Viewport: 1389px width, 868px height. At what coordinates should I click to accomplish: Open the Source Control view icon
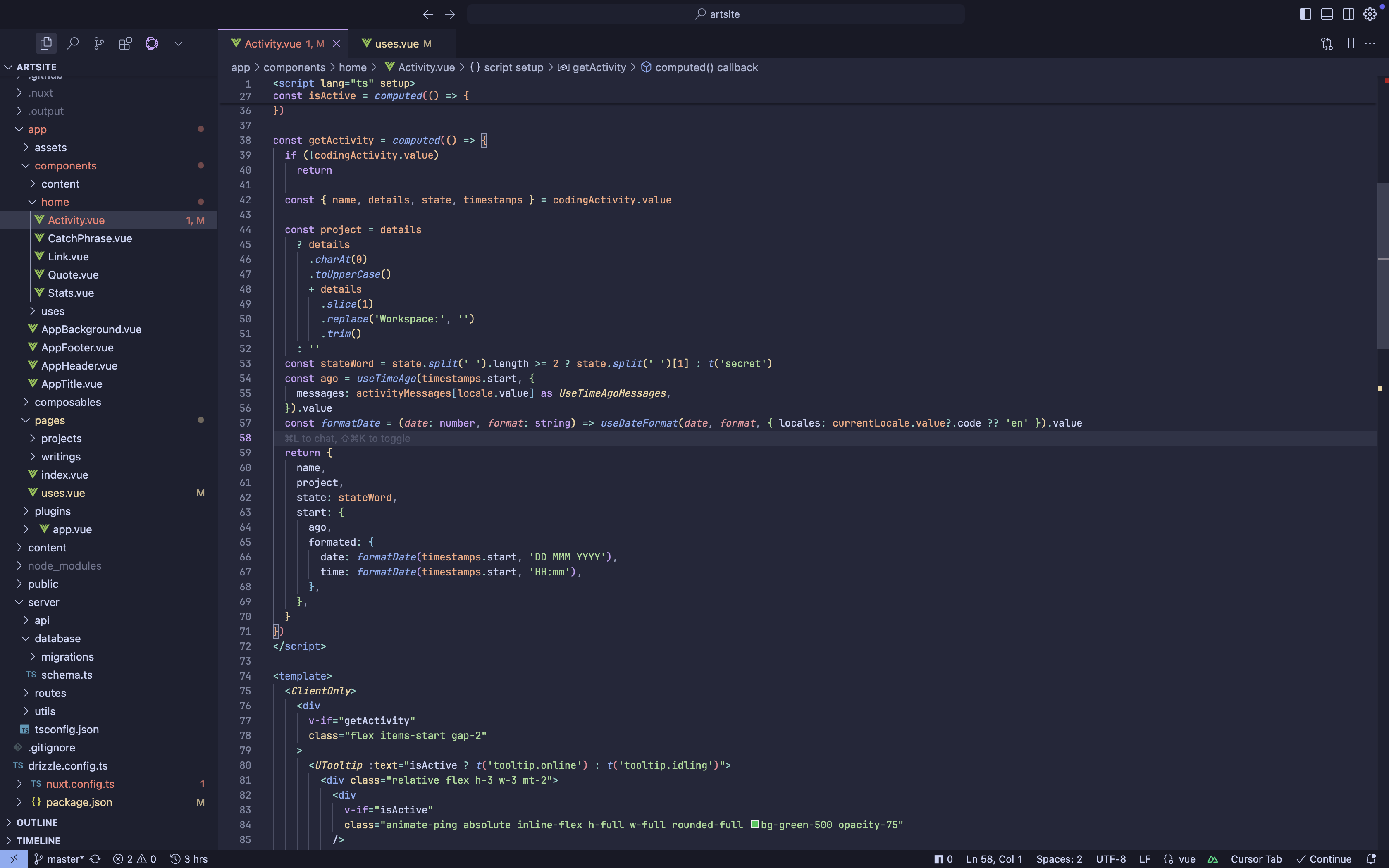point(99,44)
